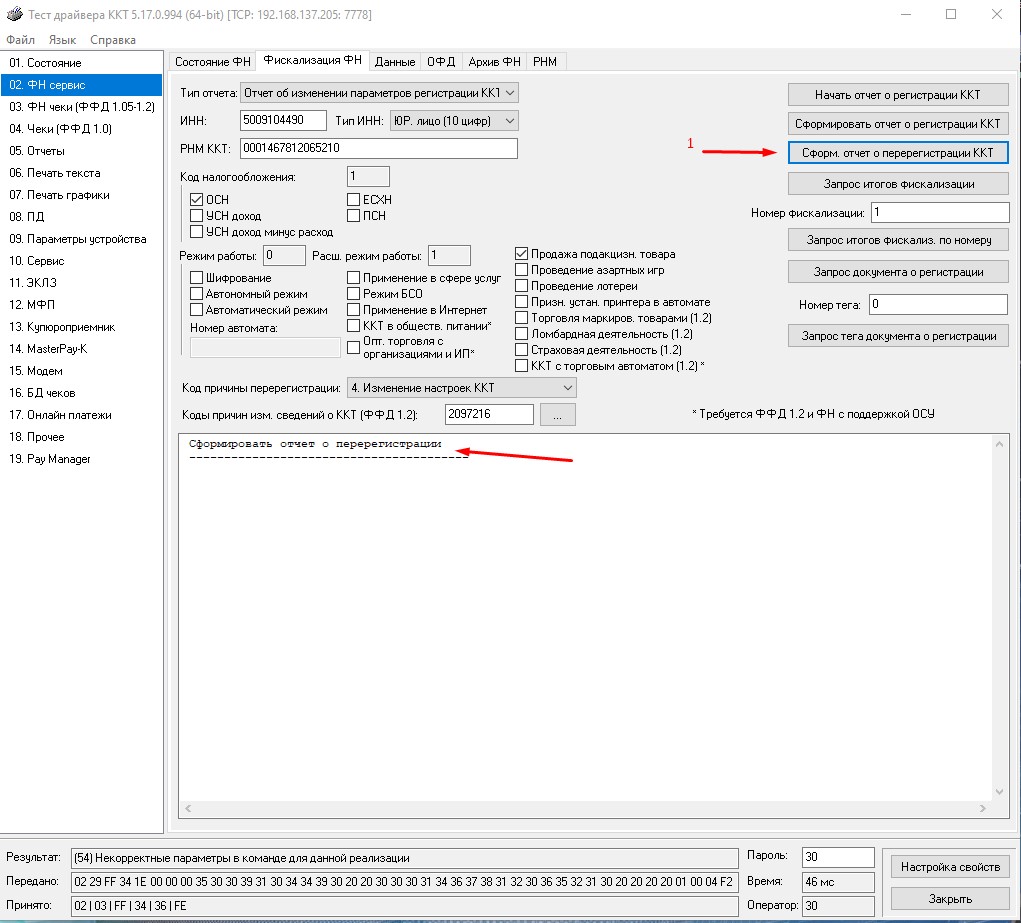
Task: Open 06. Печать текста section
Action: pyautogui.click(x=81, y=173)
